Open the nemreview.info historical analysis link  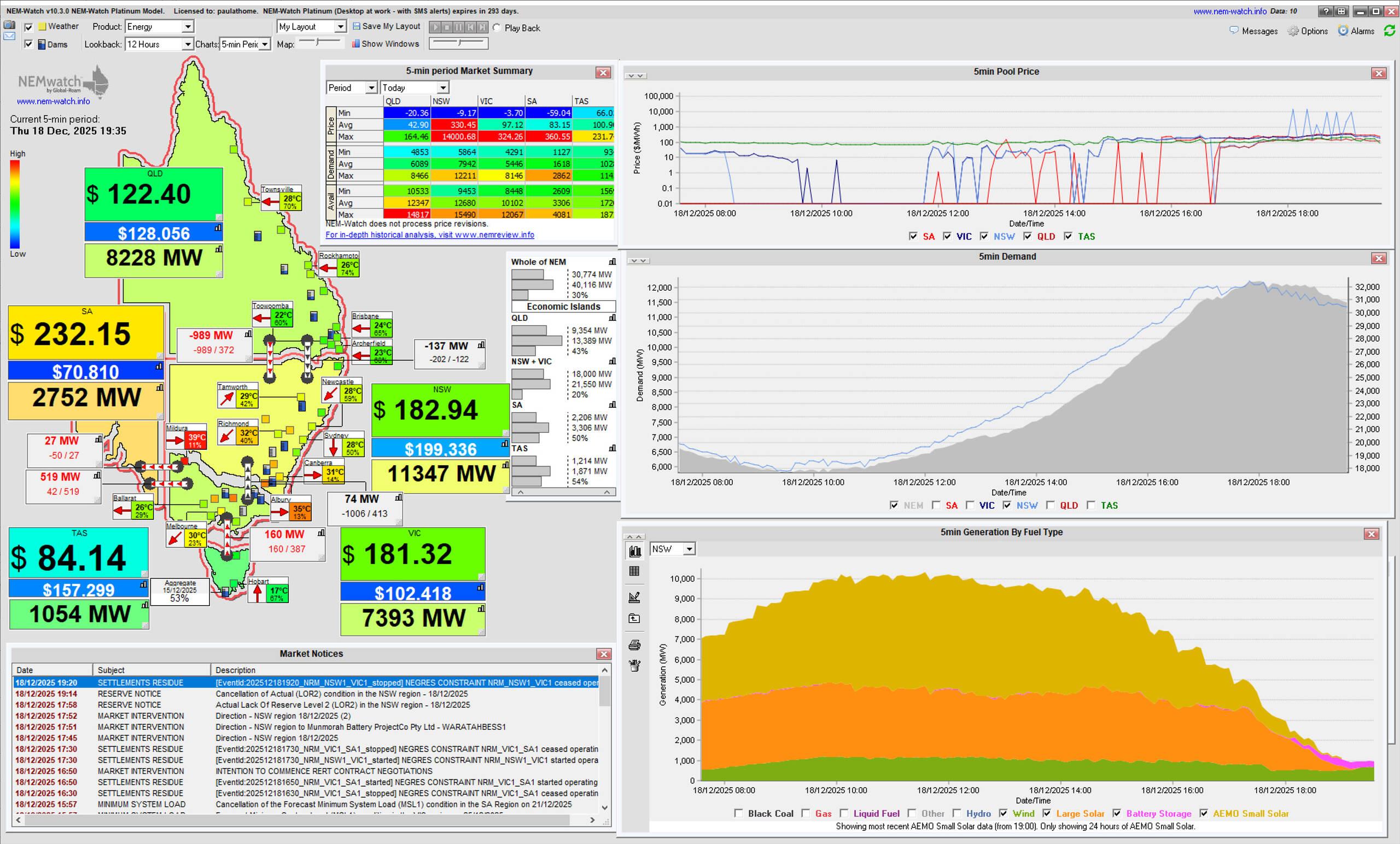click(429, 235)
